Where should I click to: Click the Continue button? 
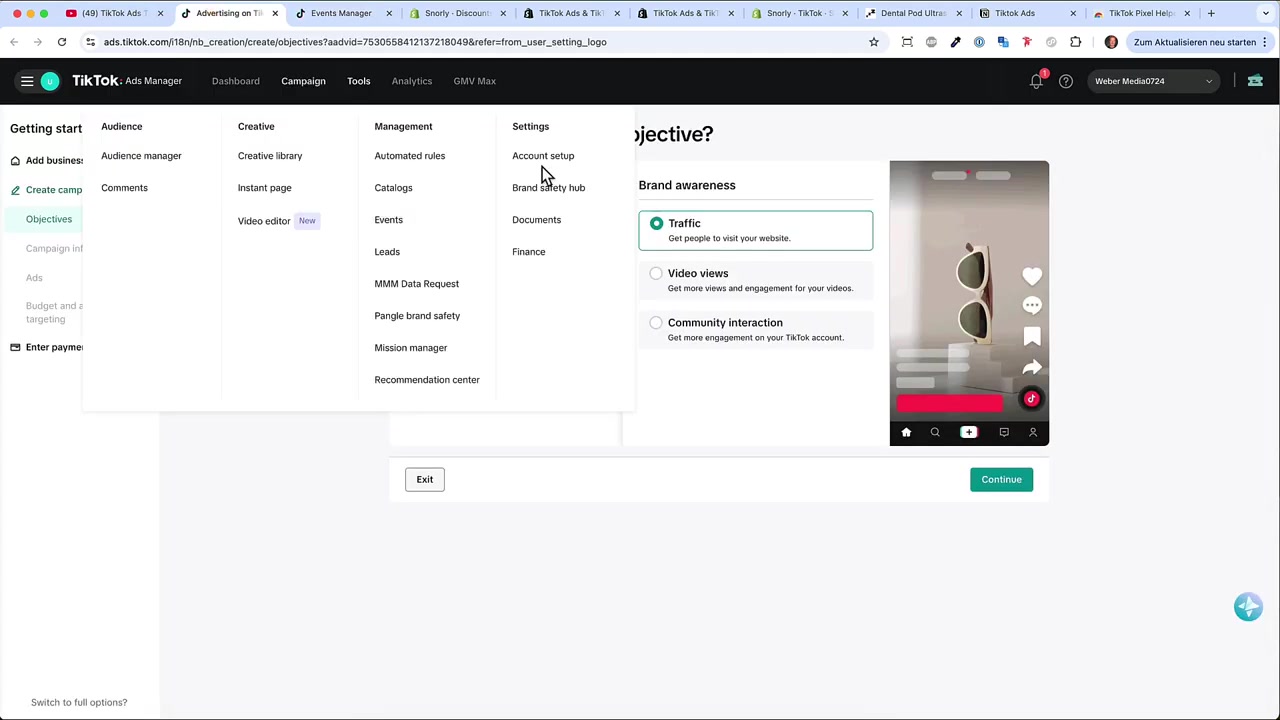click(1001, 479)
